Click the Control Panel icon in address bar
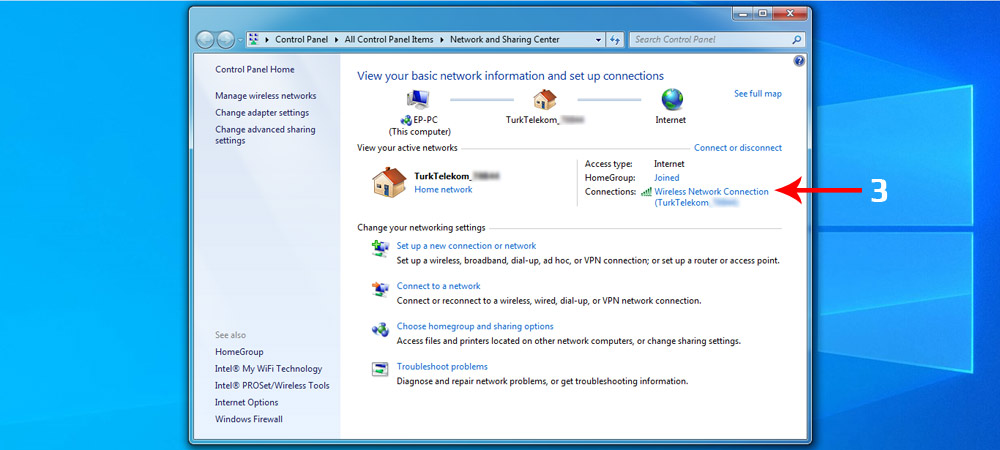The height and width of the screenshot is (450, 1000). 253,40
